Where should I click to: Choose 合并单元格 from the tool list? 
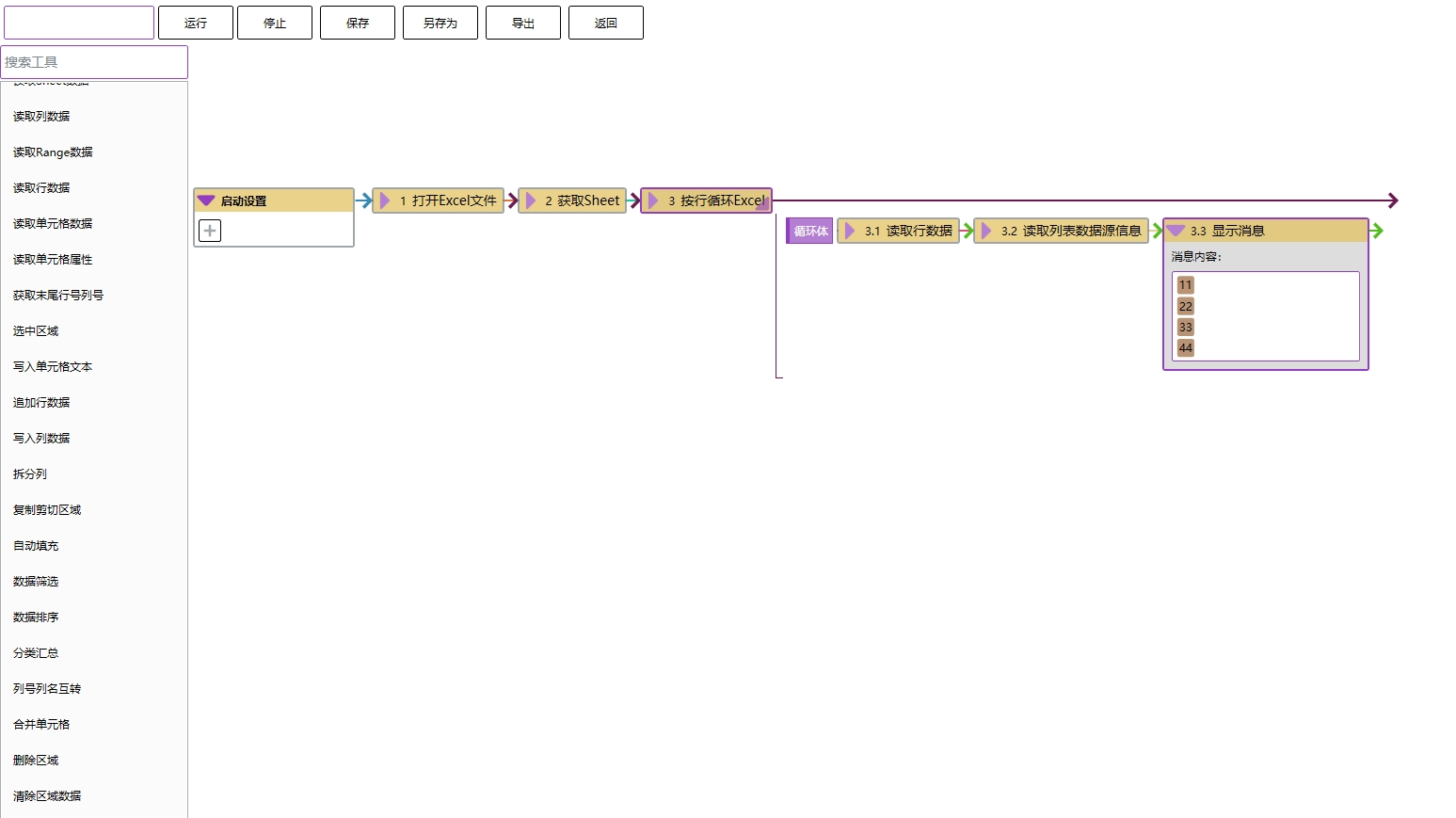tap(41, 725)
